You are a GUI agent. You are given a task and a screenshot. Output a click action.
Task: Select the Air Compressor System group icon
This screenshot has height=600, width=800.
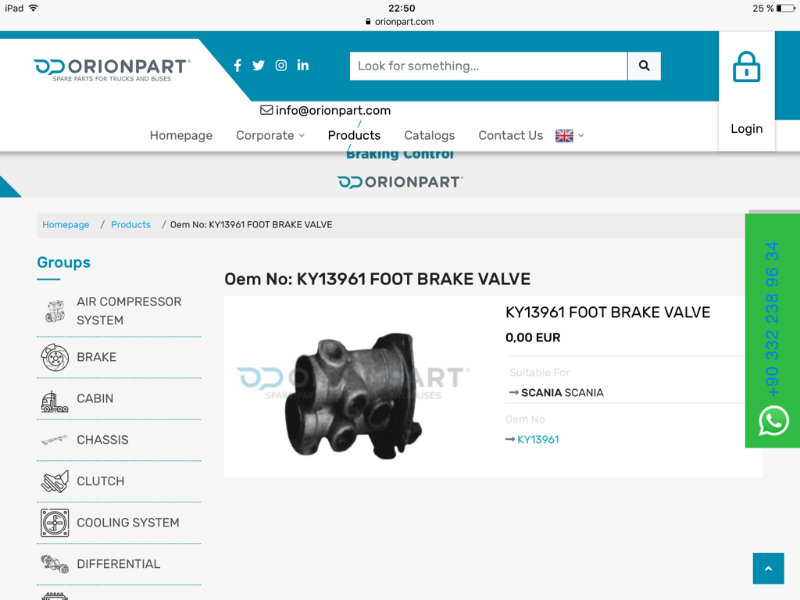pos(54,311)
